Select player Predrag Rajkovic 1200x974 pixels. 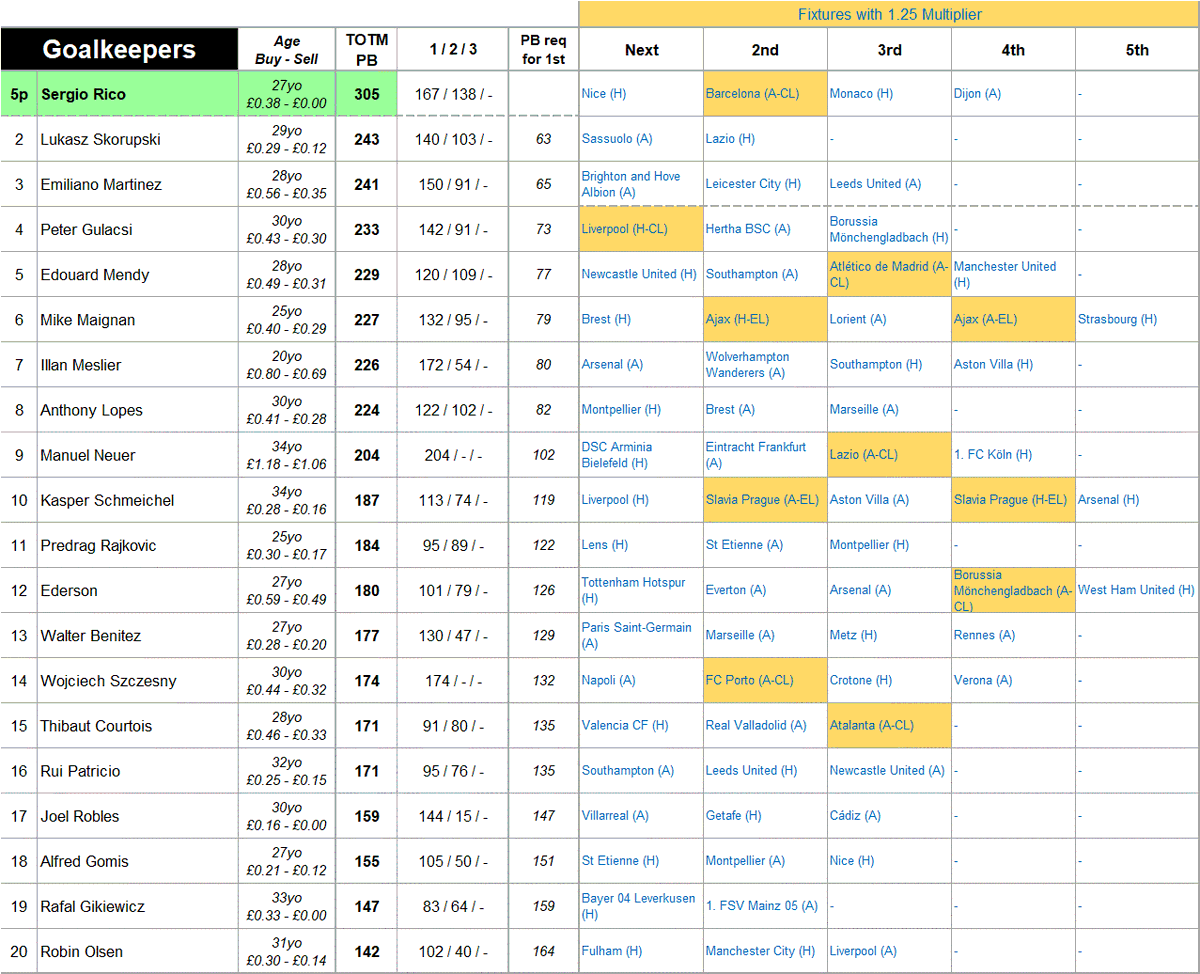pos(98,545)
